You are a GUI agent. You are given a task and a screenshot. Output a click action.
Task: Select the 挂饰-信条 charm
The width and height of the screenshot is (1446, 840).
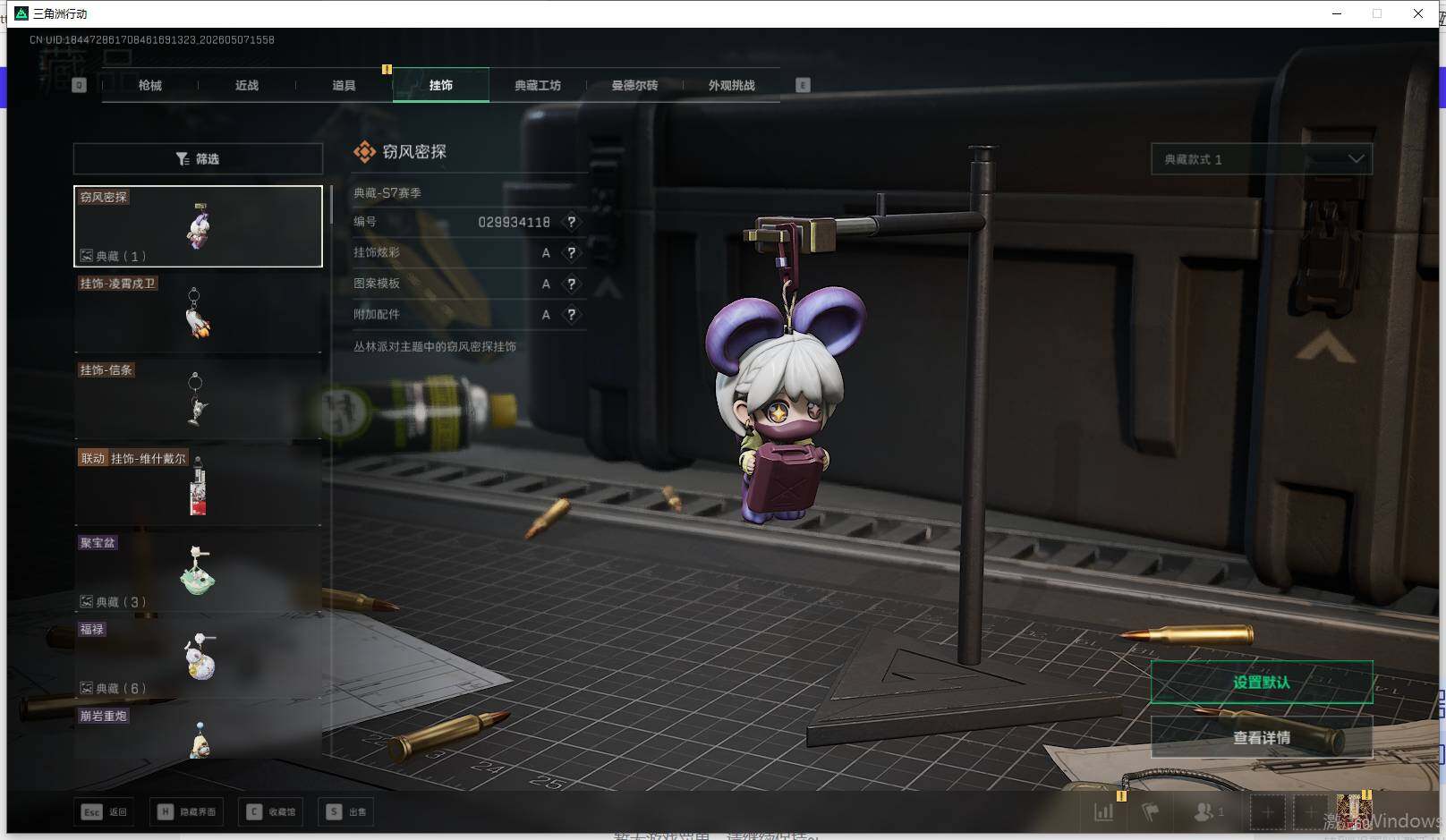pos(198,399)
